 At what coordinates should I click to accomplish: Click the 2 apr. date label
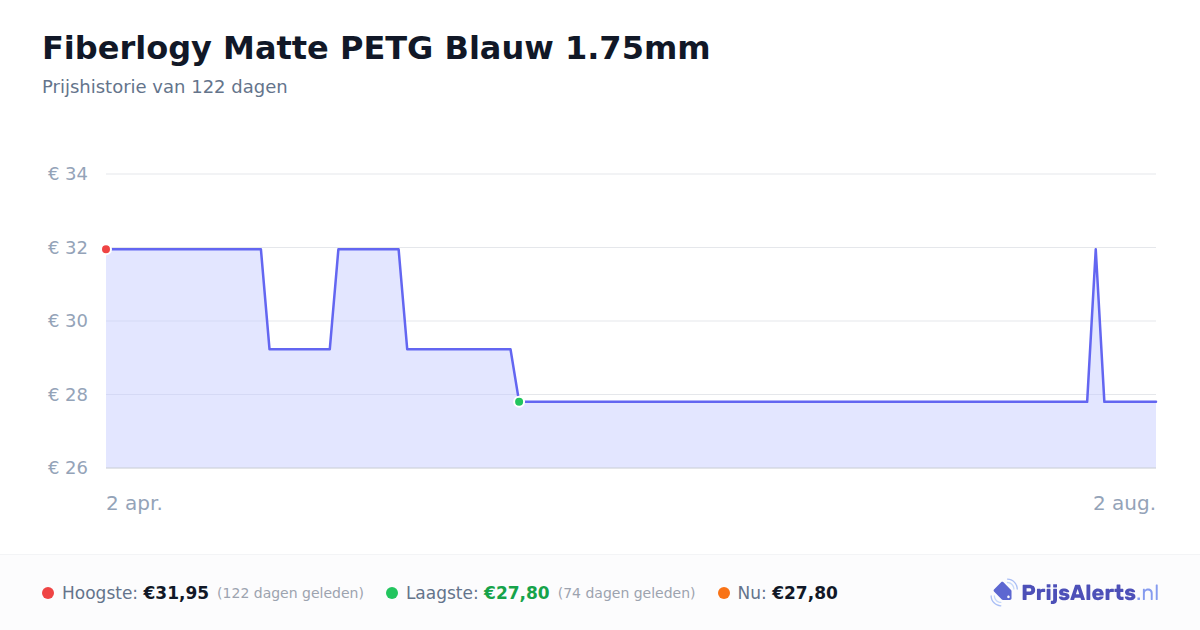click(134, 503)
